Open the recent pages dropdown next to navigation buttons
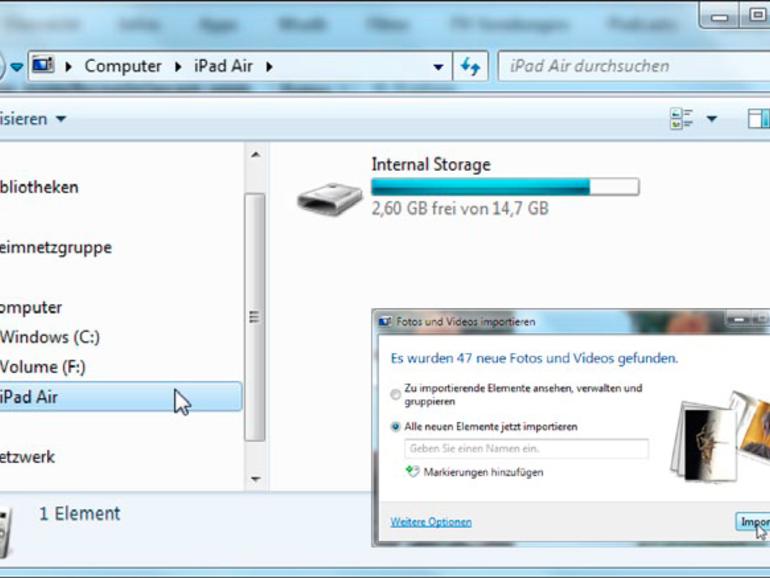 [x=17, y=67]
